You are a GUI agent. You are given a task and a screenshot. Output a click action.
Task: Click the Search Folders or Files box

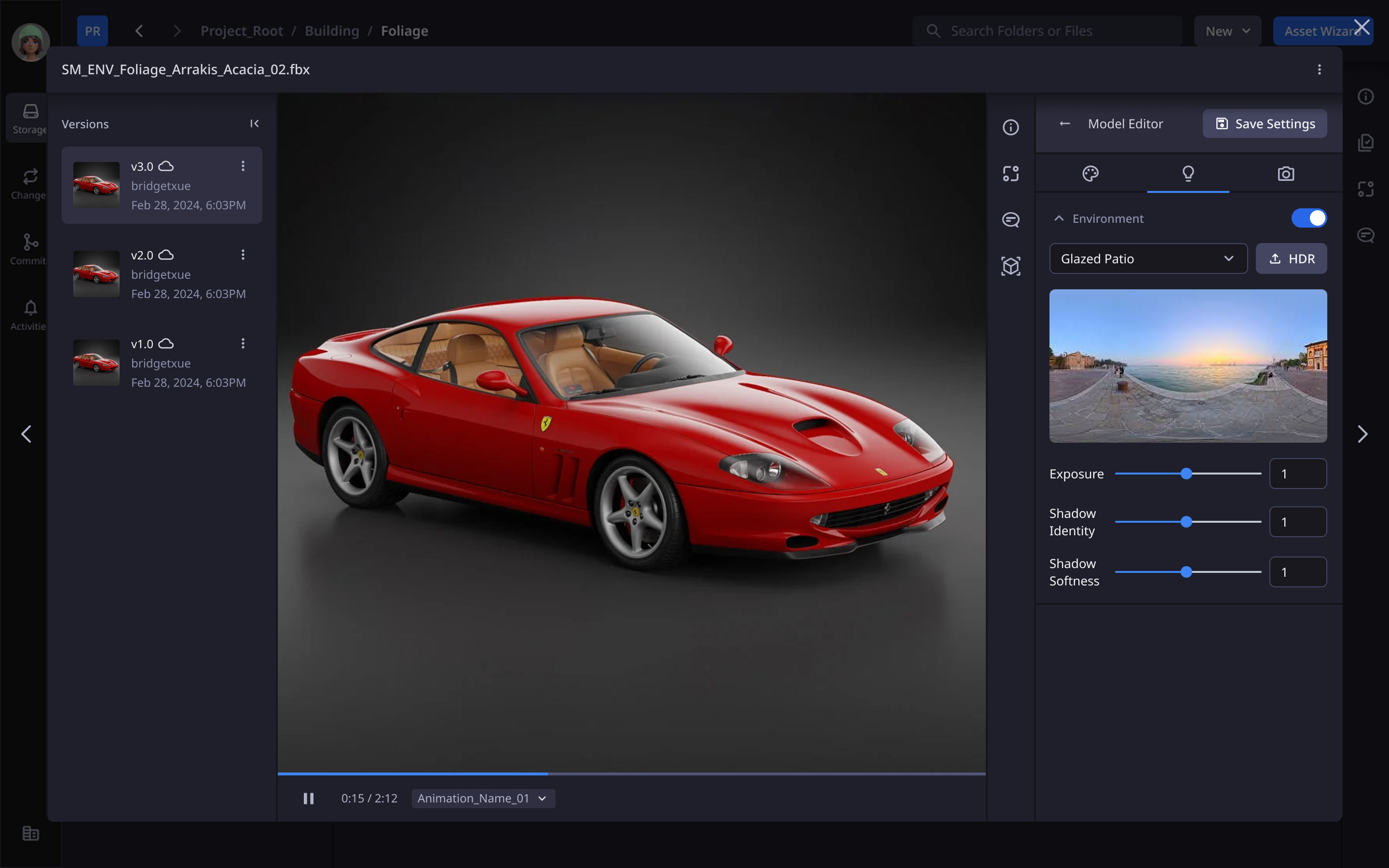(x=1048, y=31)
